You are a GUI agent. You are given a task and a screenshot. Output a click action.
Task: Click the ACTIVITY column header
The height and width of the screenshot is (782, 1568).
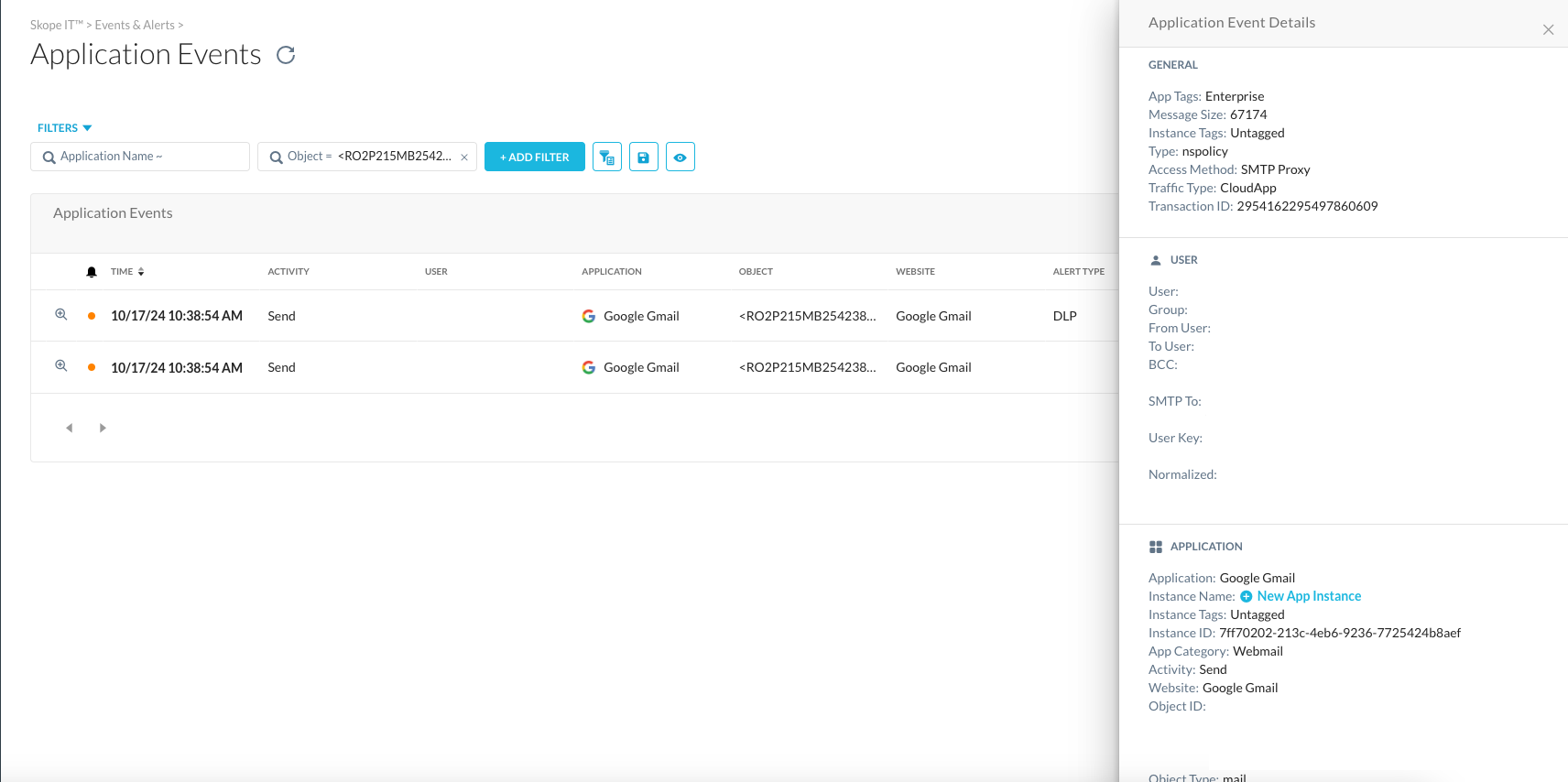pos(289,272)
